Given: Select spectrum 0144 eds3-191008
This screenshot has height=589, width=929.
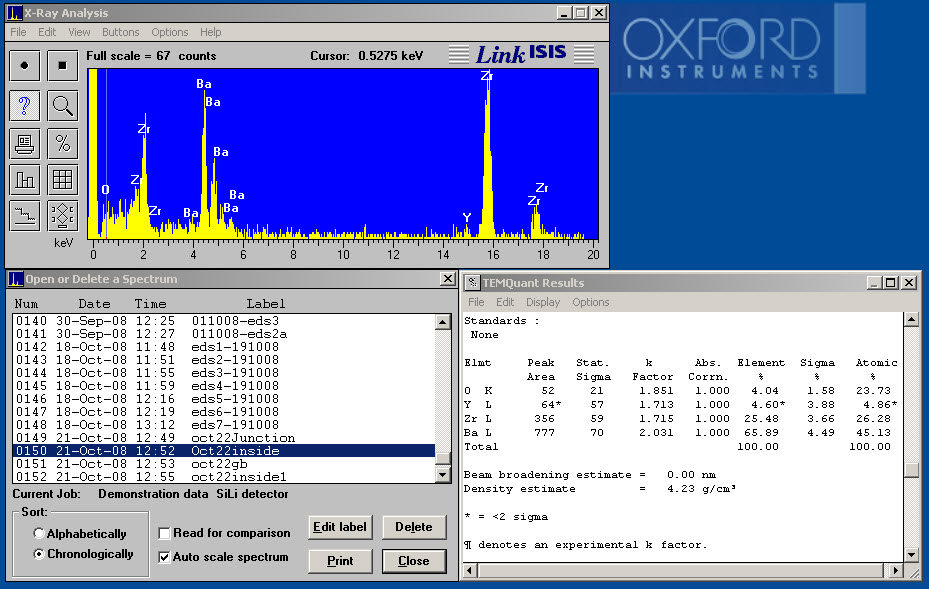Looking at the screenshot, I should (224, 373).
